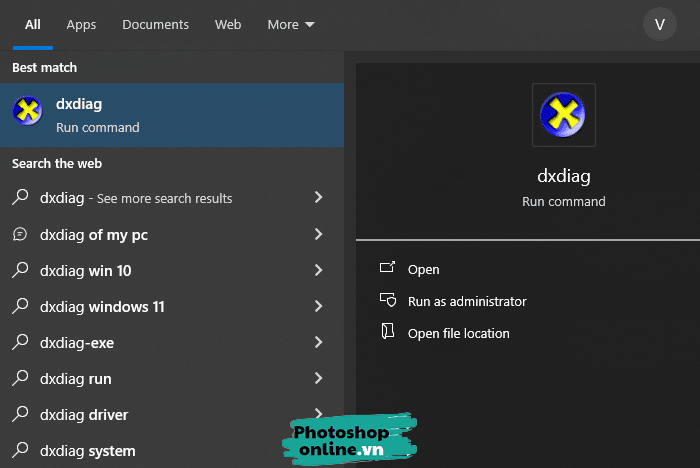
Task: Open the More dropdown filter
Action: 290,24
